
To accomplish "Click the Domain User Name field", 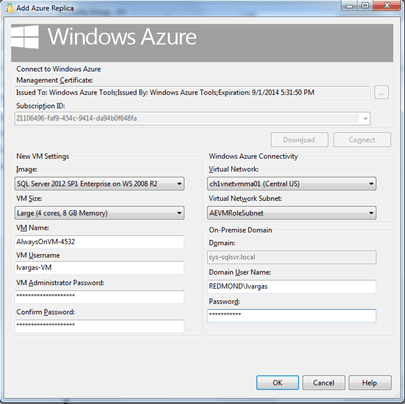I will point(292,286).
